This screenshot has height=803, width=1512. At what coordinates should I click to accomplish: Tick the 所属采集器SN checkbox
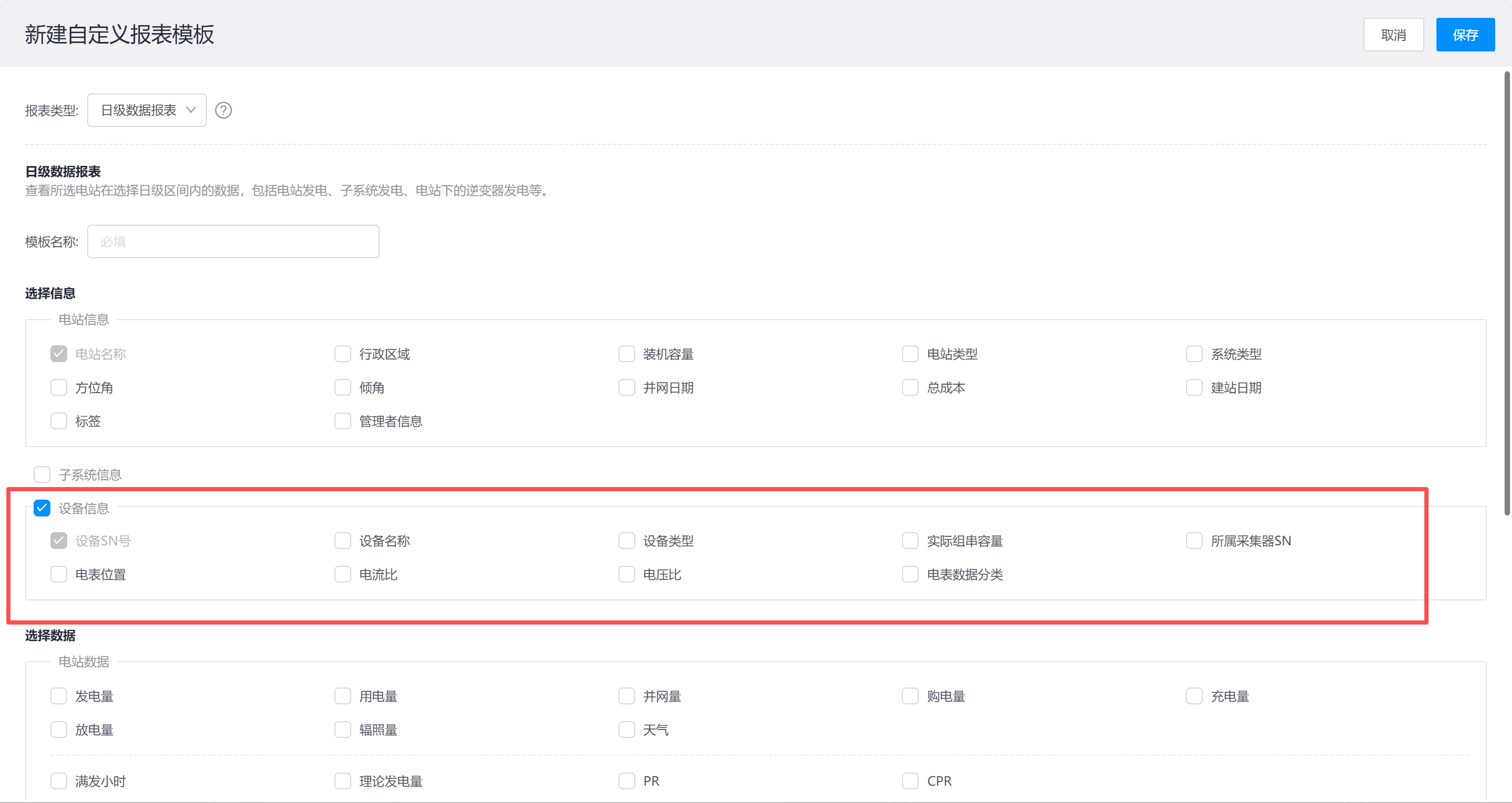(1194, 541)
